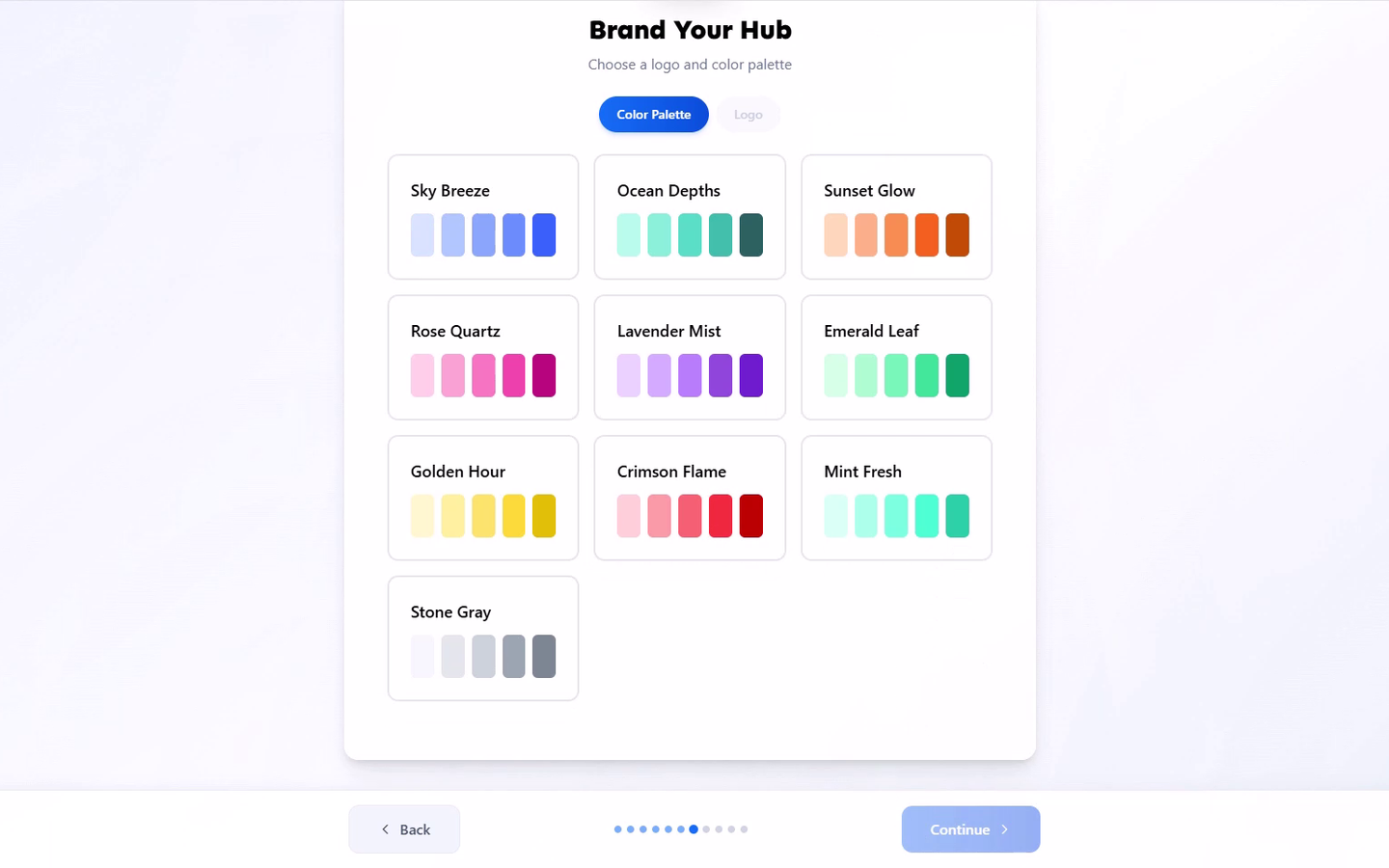Click the Crimson Flame palette name

(x=671, y=472)
